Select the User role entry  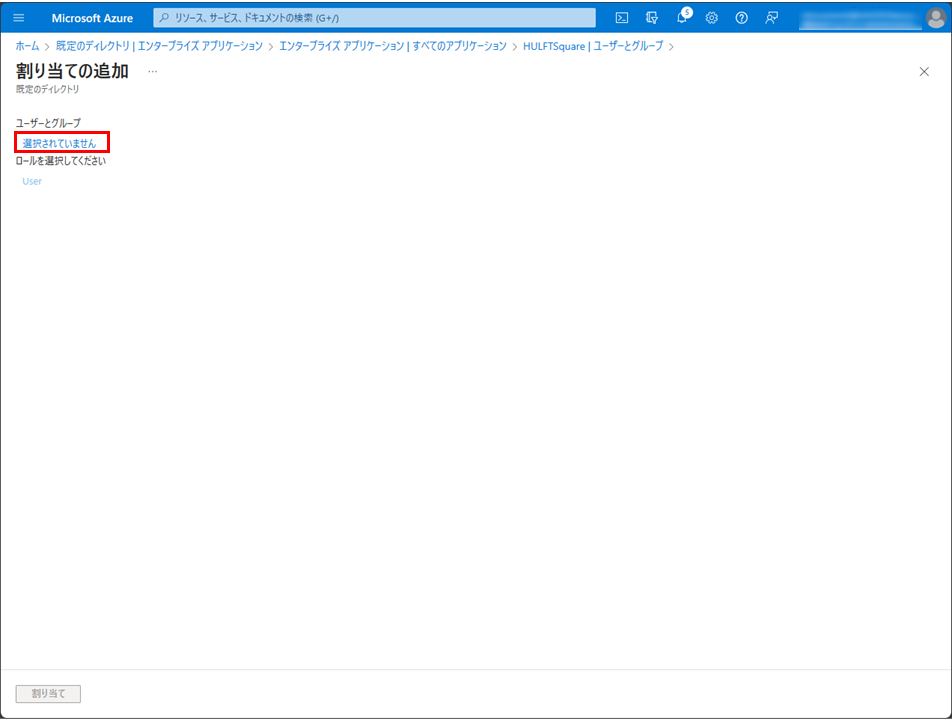coord(32,181)
